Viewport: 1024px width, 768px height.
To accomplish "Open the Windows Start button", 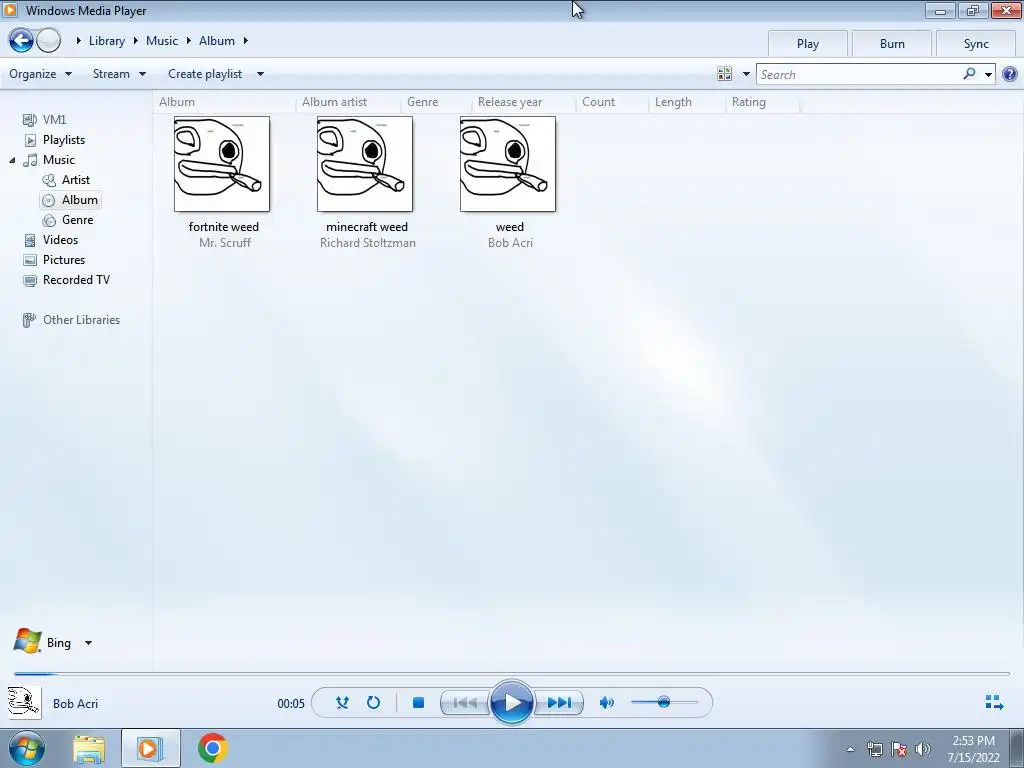I will (x=27, y=748).
